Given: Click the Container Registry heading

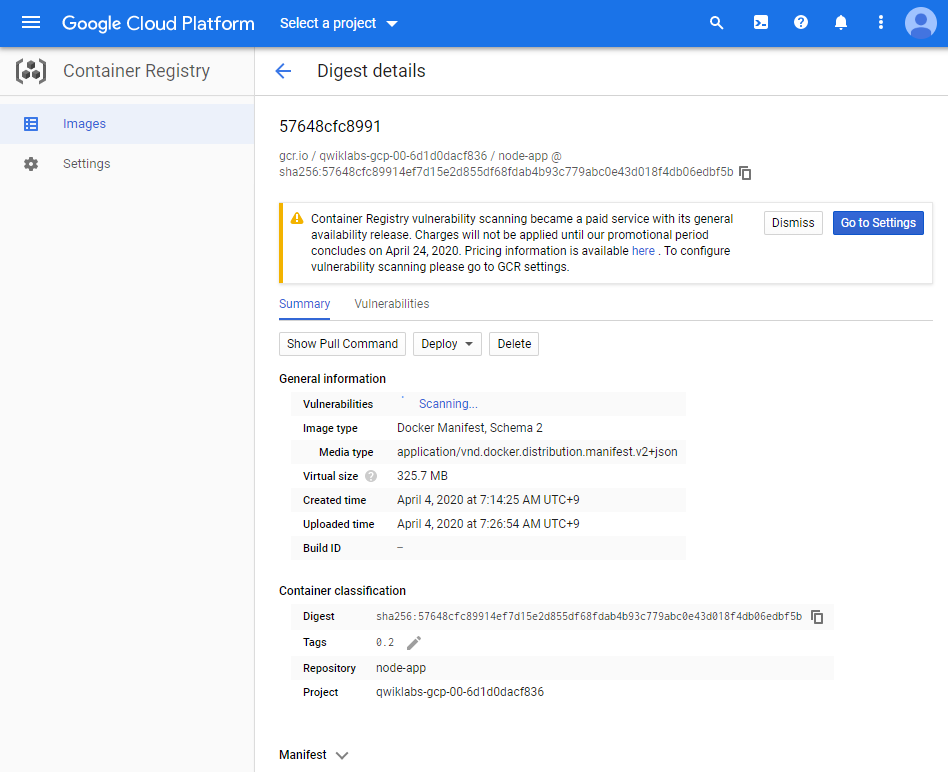Looking at the screenshot, I should [136, 71].
